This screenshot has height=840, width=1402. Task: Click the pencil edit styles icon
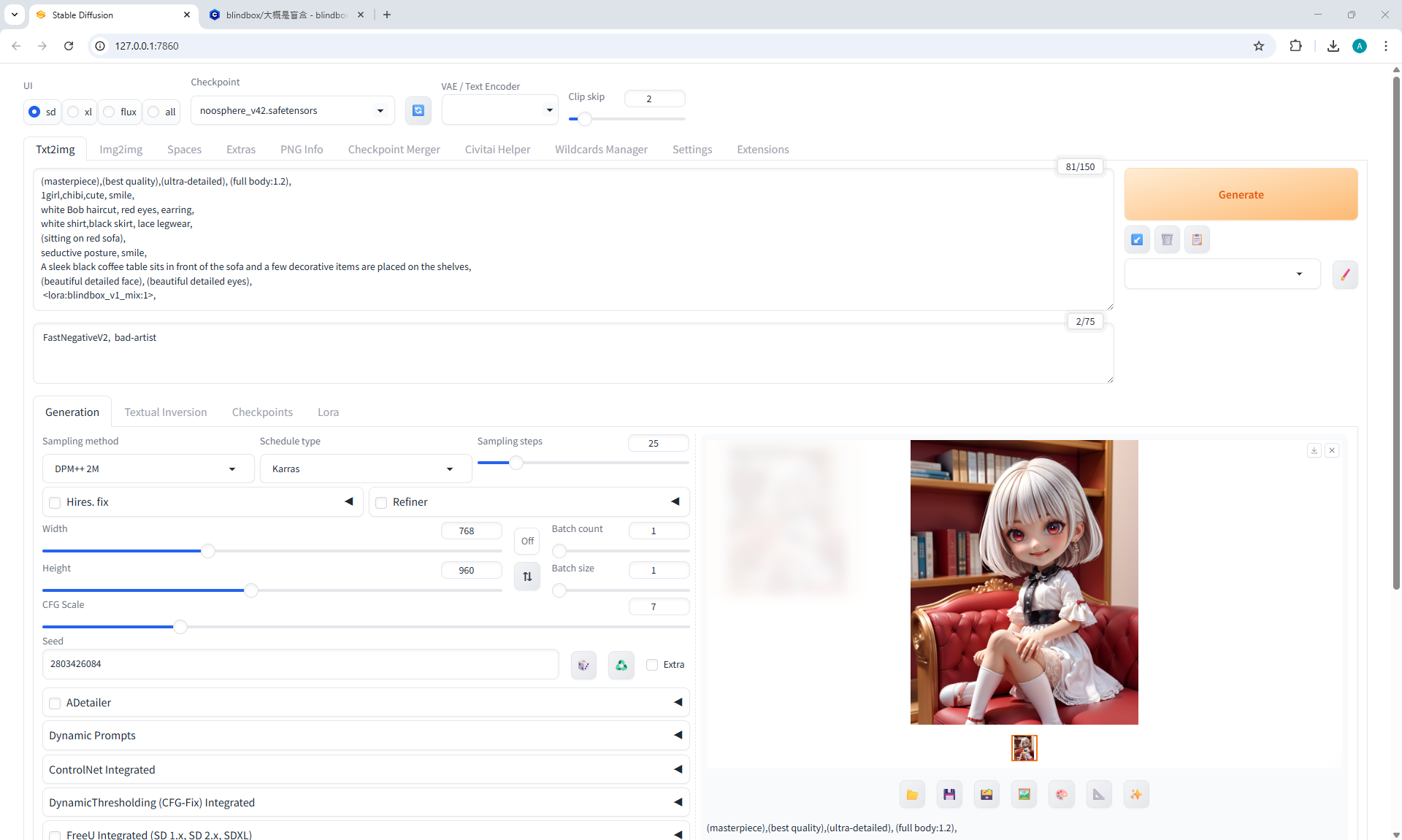(x=1345, y=274)
